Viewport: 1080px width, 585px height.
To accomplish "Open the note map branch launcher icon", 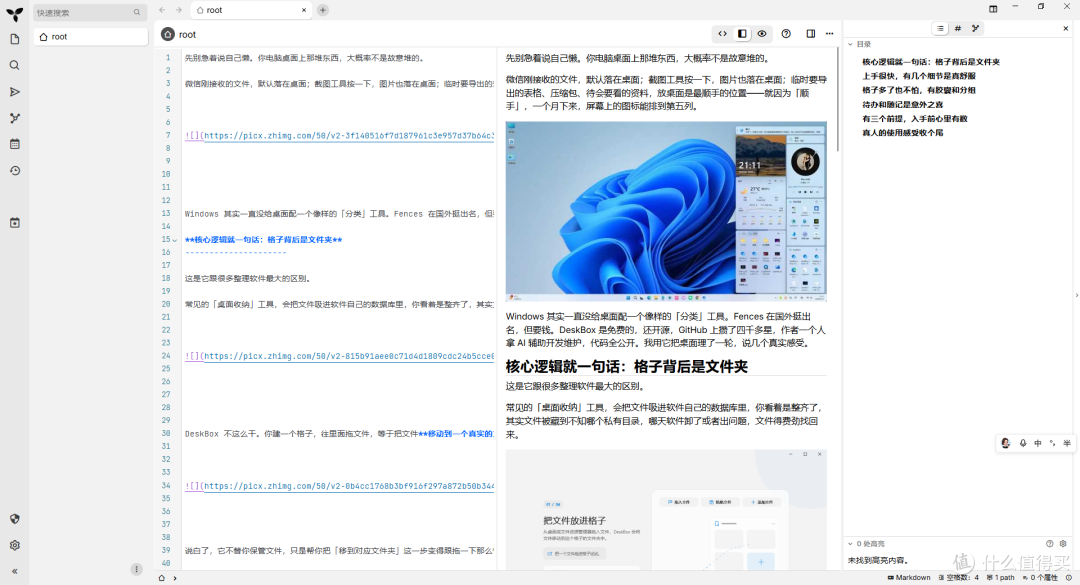I will (14, 118).
